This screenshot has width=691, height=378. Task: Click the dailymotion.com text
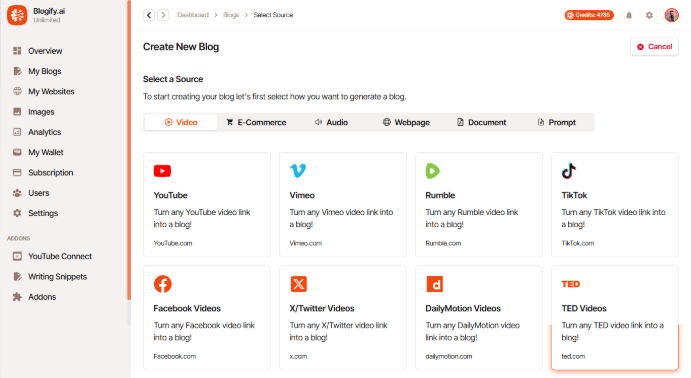coord(449,356)
